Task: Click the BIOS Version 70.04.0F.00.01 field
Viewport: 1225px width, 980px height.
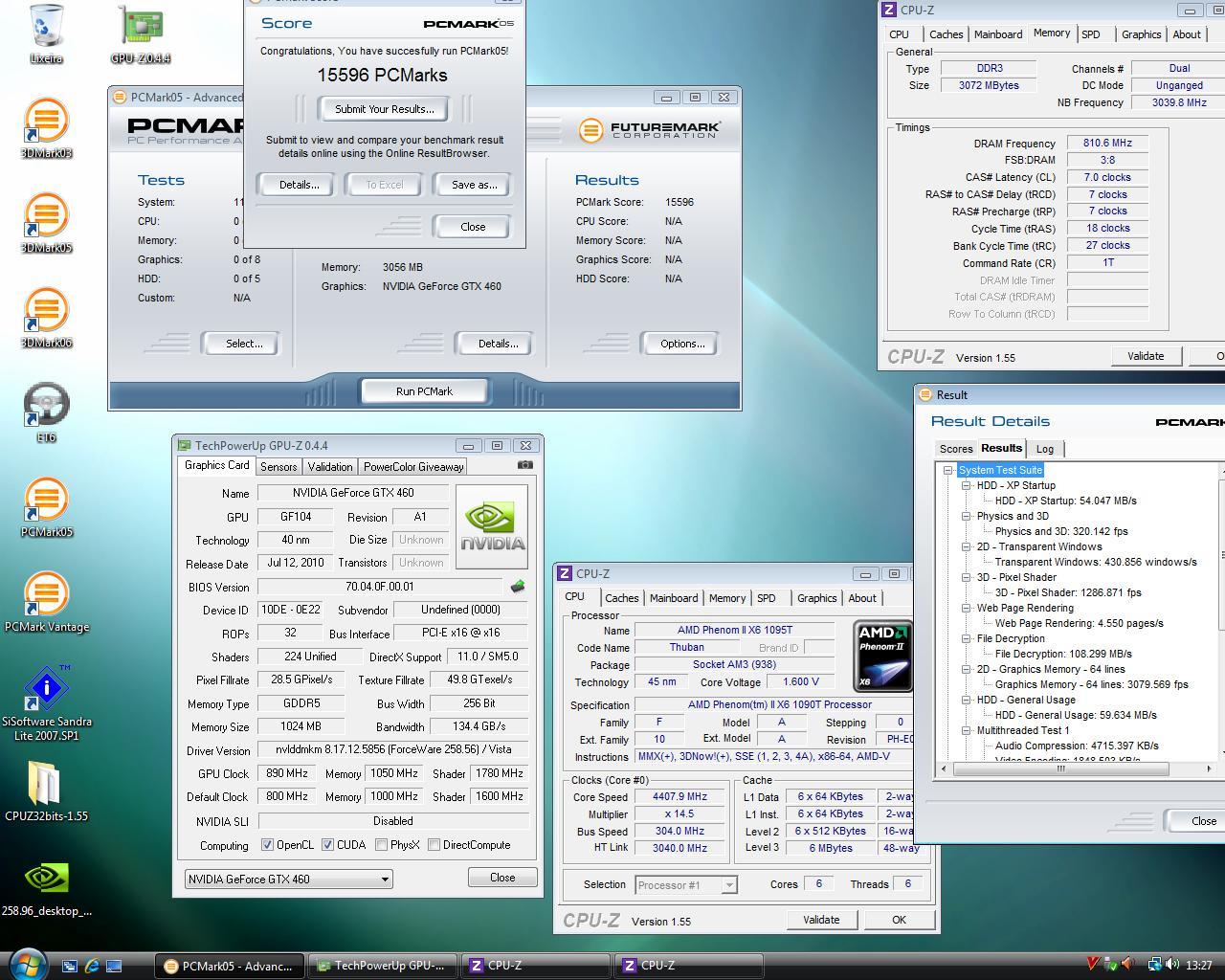Action: [380, 586]
